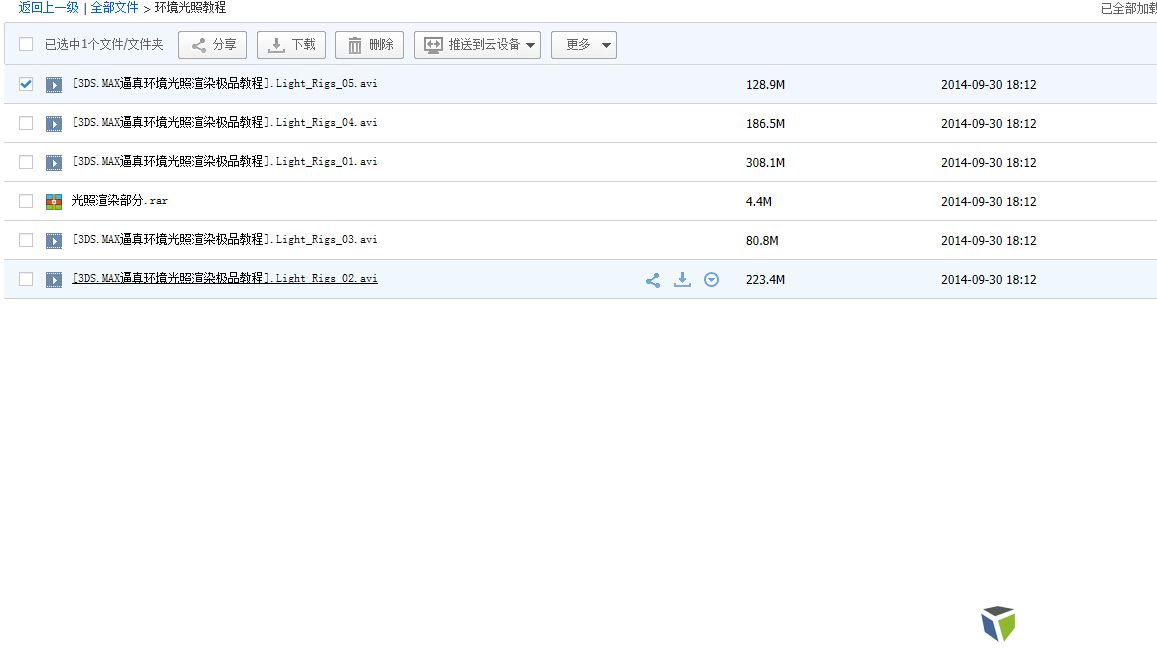The image size is (1157, 649).
Task: Click video file icon for Light_Rigs_01.avi
Action: point(54,163)
